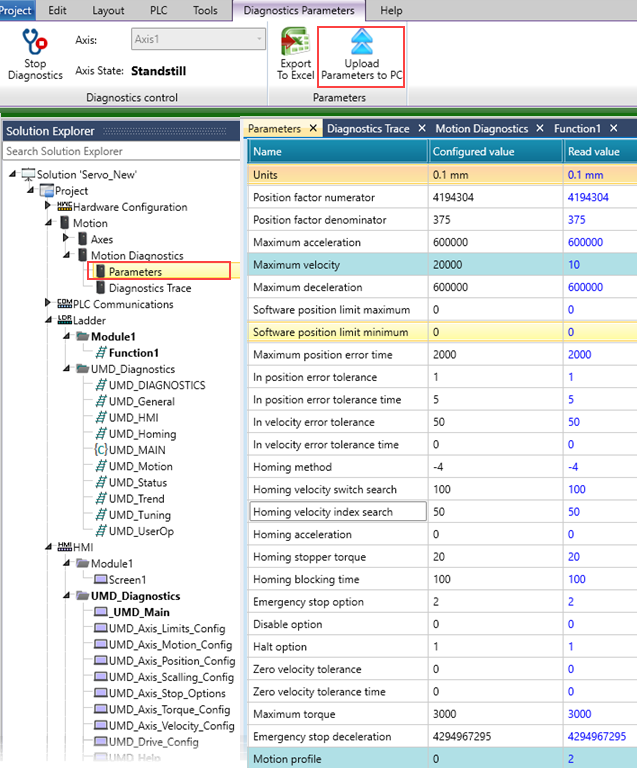This screenshot has height=771, width=637.
Task: Open the Project menu
Action: click(x=16, y=10)
